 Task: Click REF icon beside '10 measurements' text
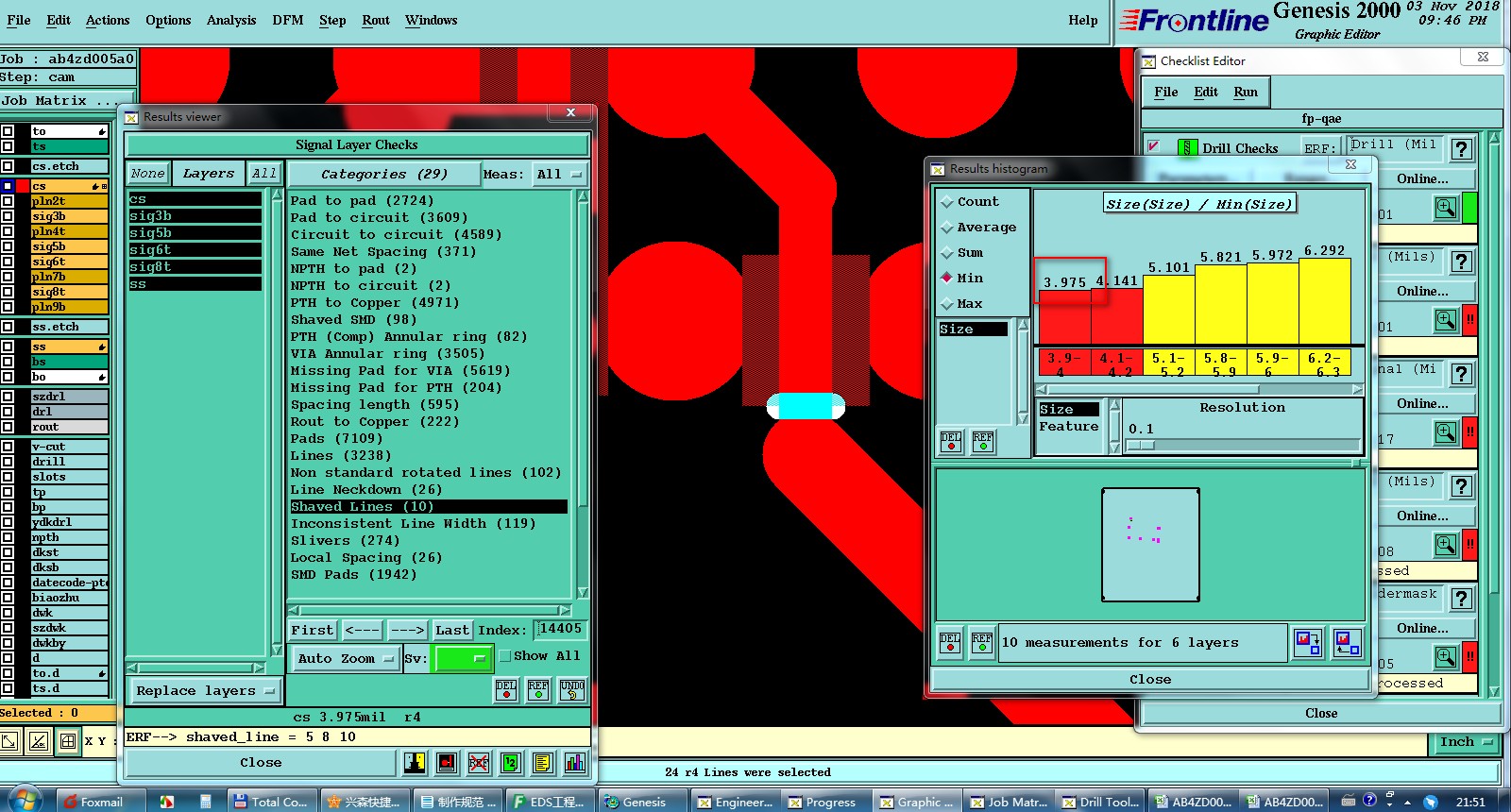[982, 643]
